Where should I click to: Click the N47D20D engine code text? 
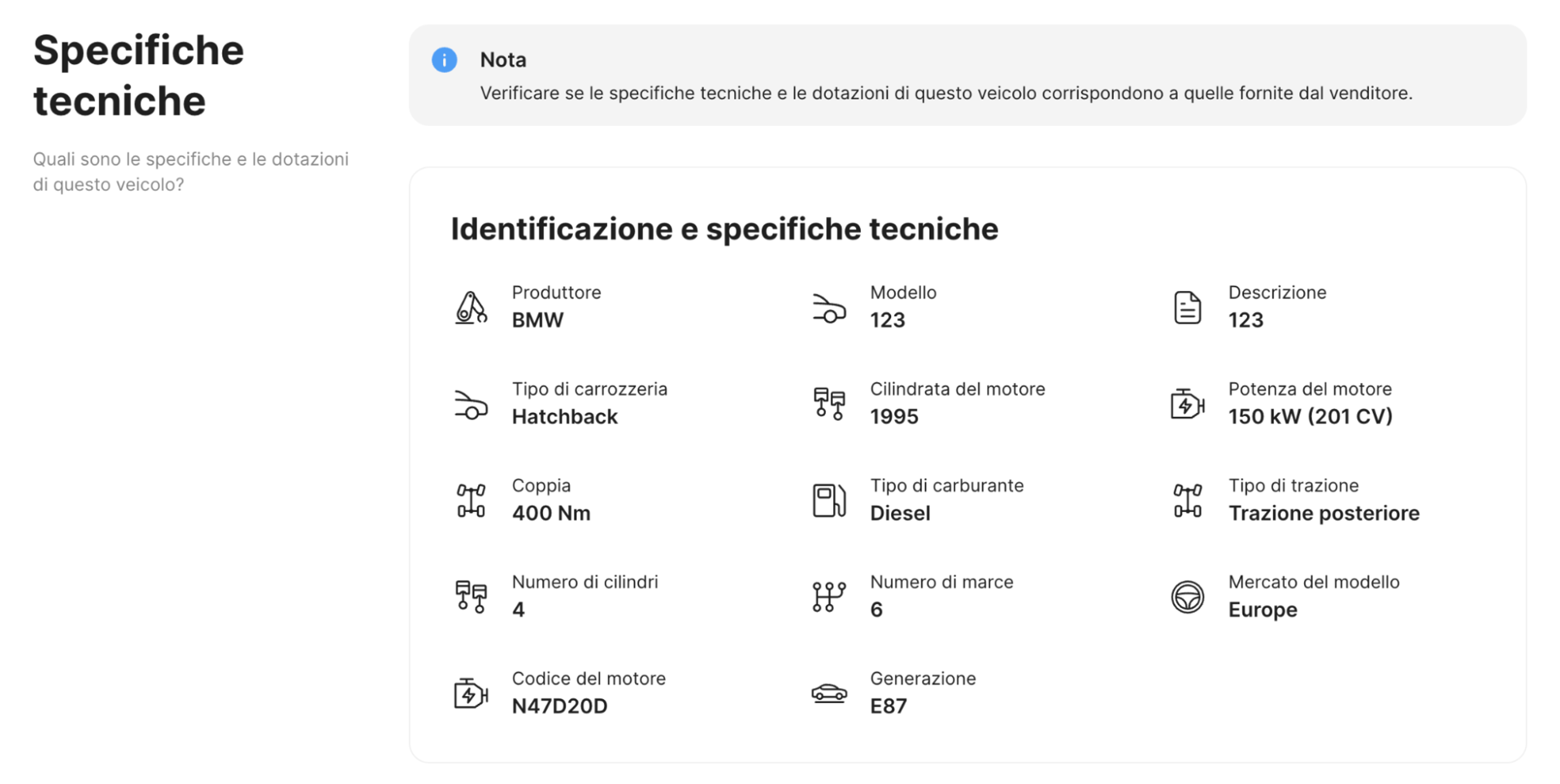click(559, 705)
